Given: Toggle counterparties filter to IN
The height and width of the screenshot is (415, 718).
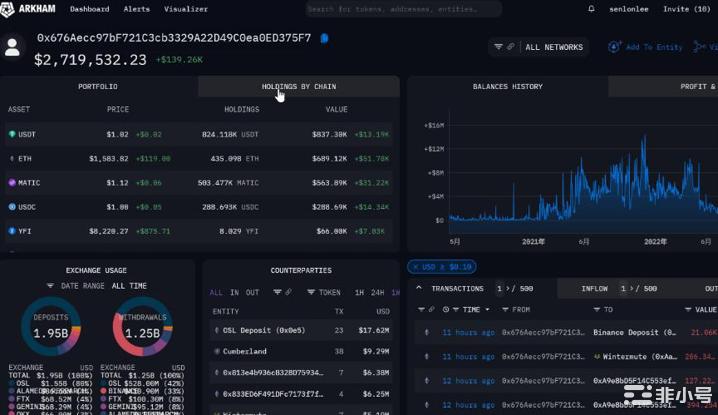Looking at the screenshot, I should pyautogui.click(x=234, y=293).
